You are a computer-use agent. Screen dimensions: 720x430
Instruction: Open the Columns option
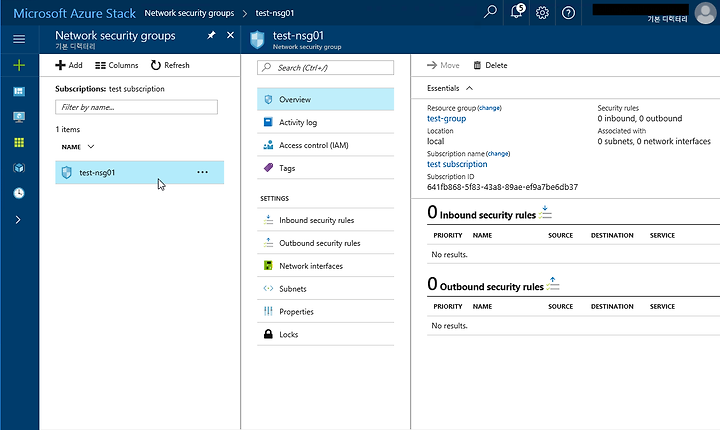(x=117, y=65)
